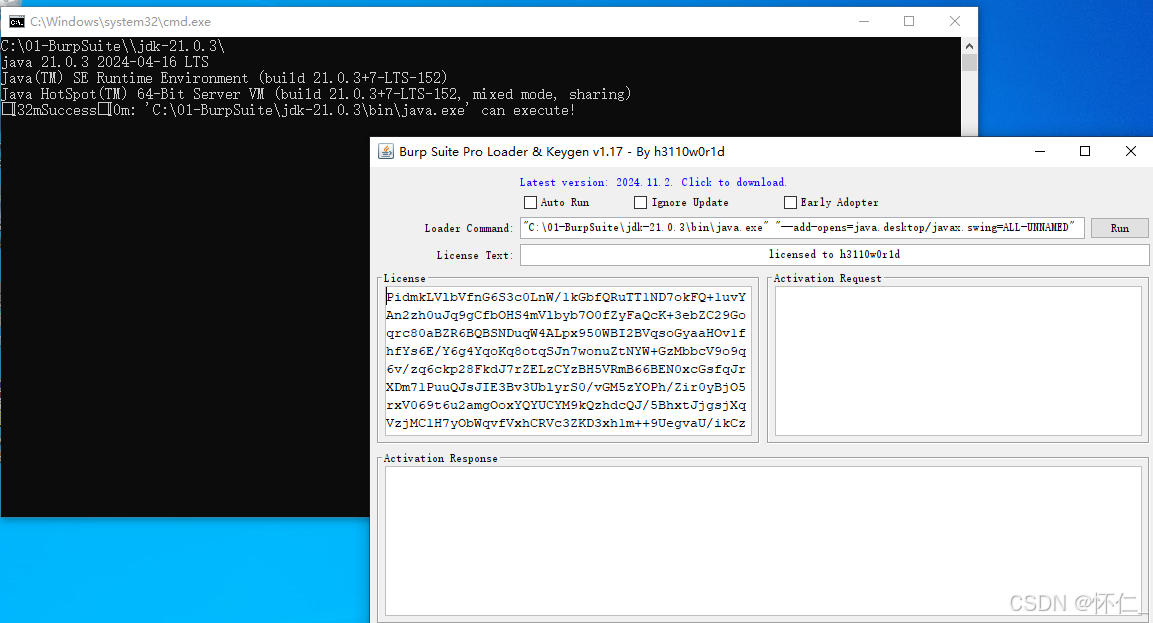Open the Latest version download link
This screenshot has height=623, width=1153.
point(653,182)
